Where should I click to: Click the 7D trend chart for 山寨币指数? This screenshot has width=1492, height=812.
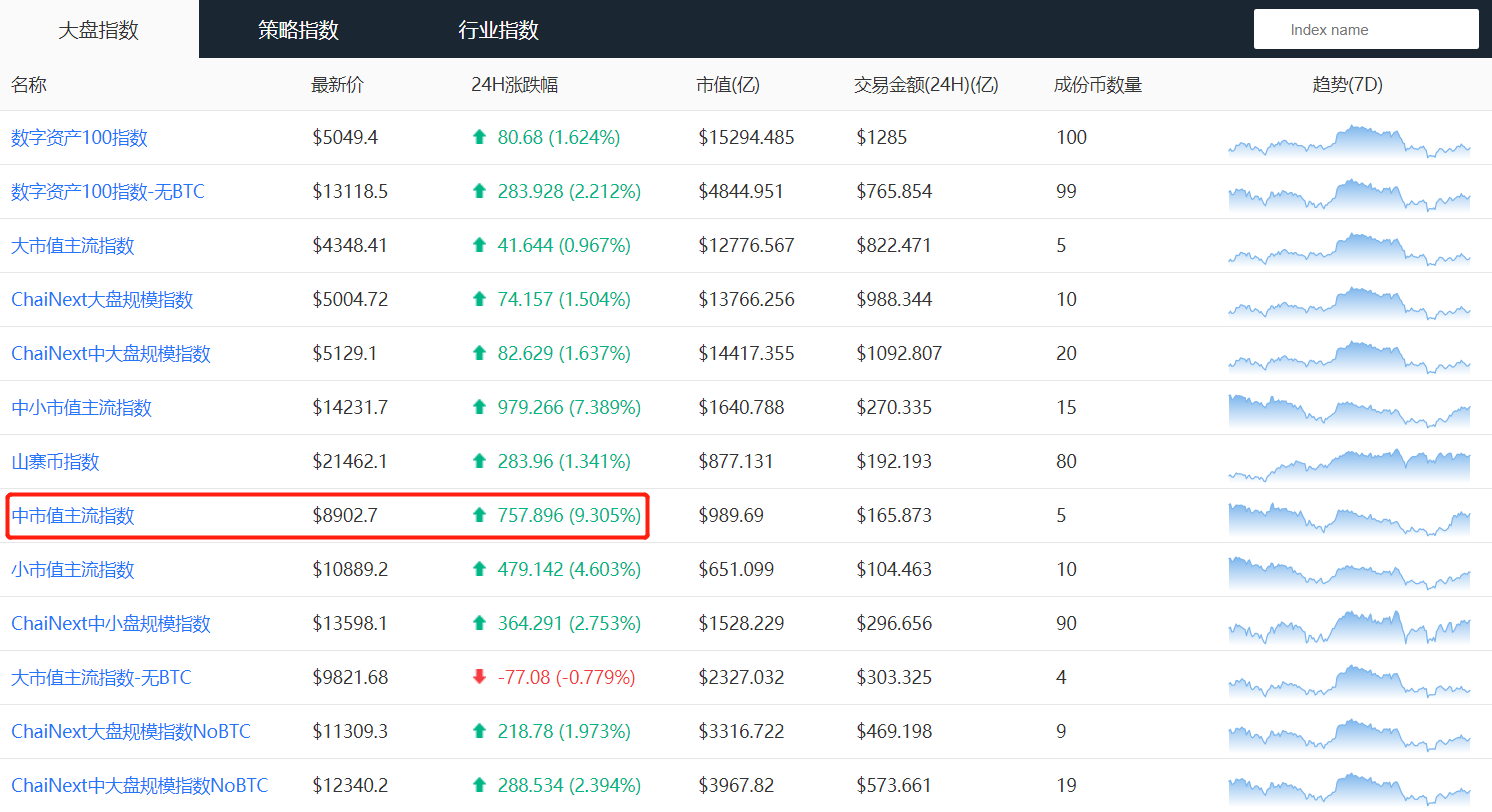pos(1349,465)
